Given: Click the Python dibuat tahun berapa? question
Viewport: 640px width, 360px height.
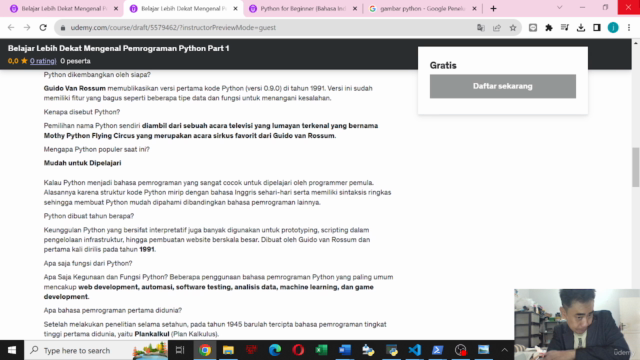Looking at the screenshot, I should point(89,216).
